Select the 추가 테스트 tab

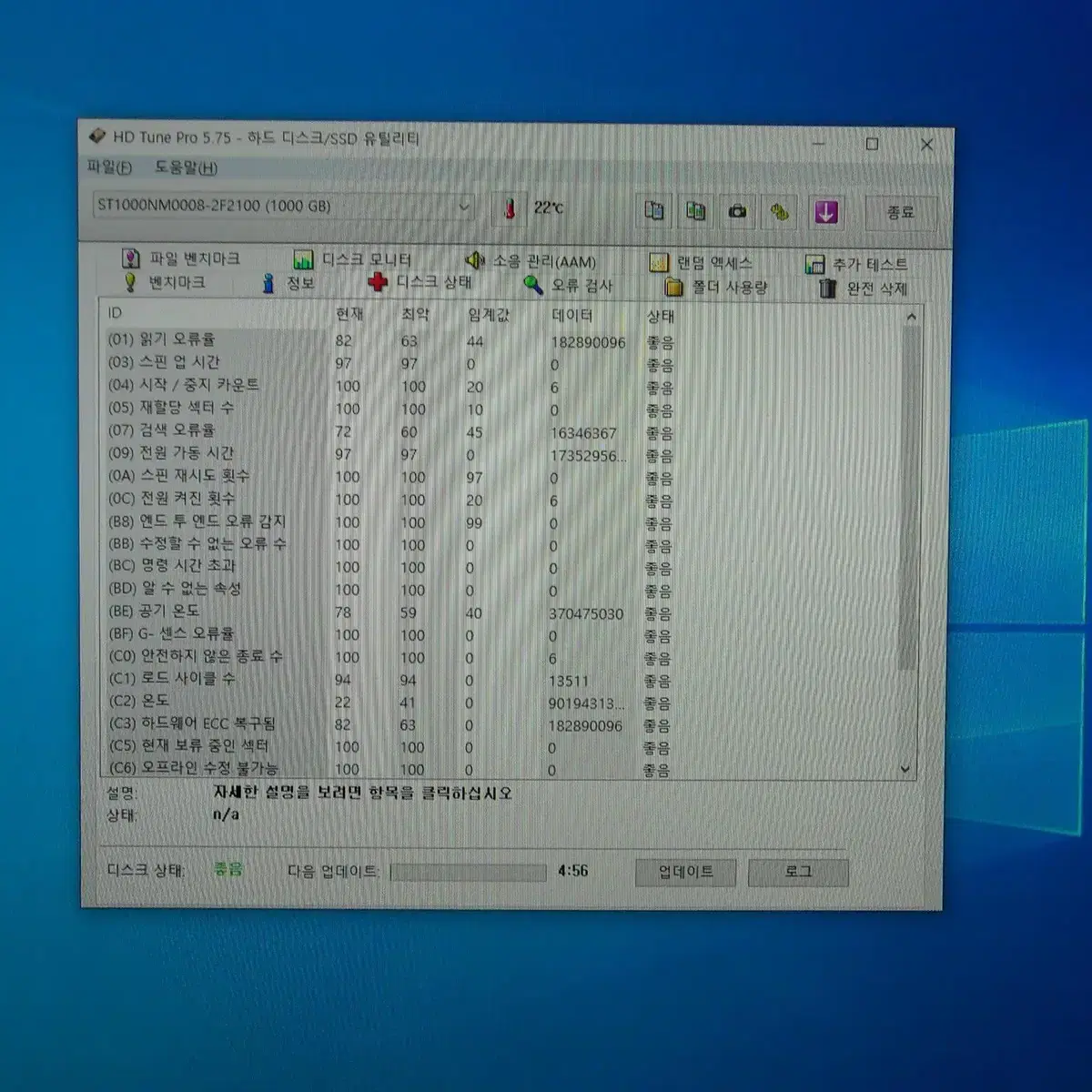(x=856, y=264)
